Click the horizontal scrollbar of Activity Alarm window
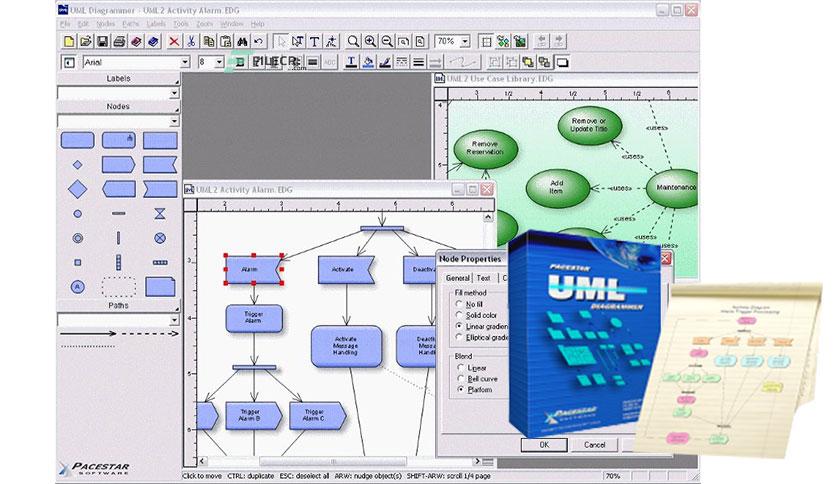 tap(340, 461)
